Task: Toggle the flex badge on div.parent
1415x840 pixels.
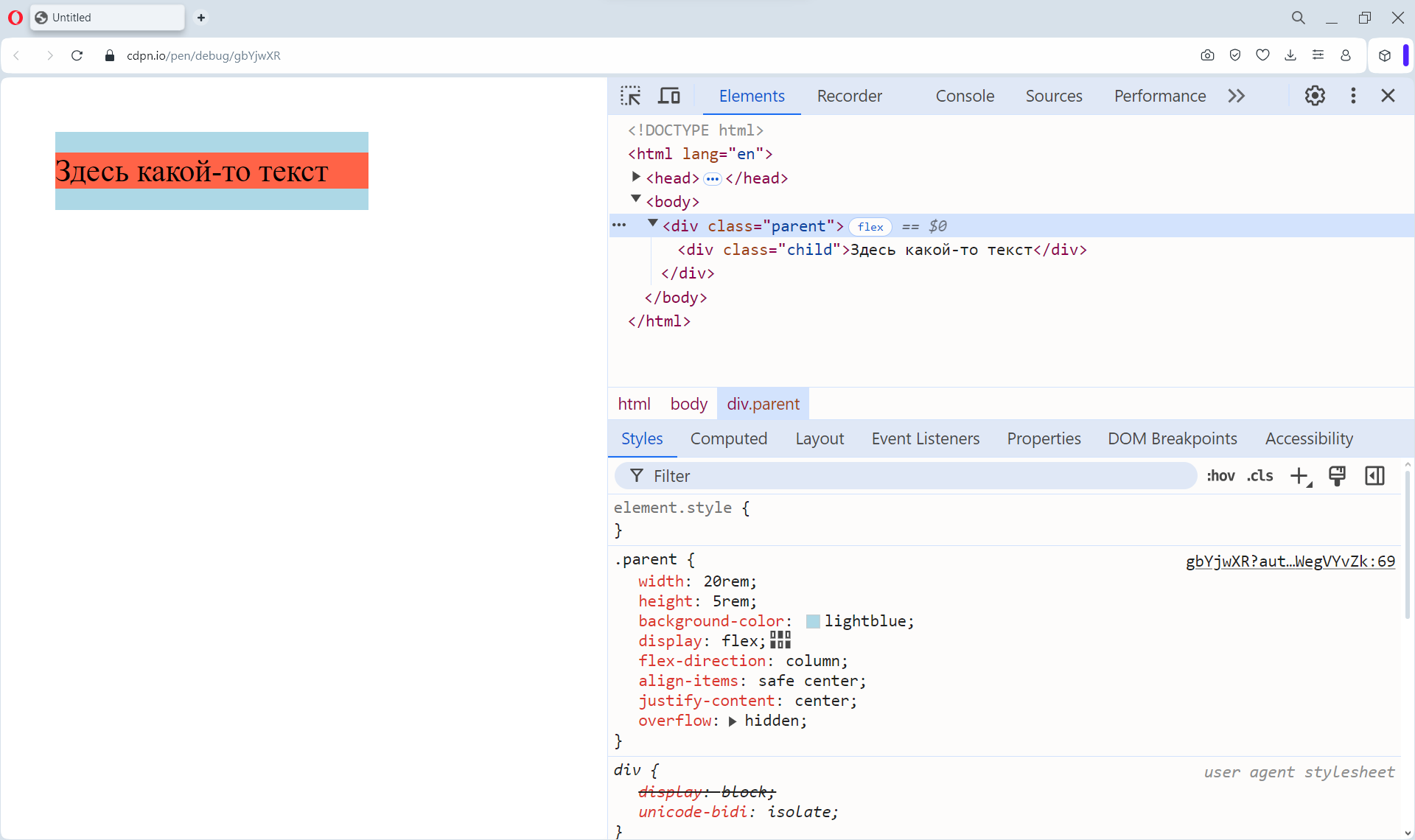Action: 870,226
